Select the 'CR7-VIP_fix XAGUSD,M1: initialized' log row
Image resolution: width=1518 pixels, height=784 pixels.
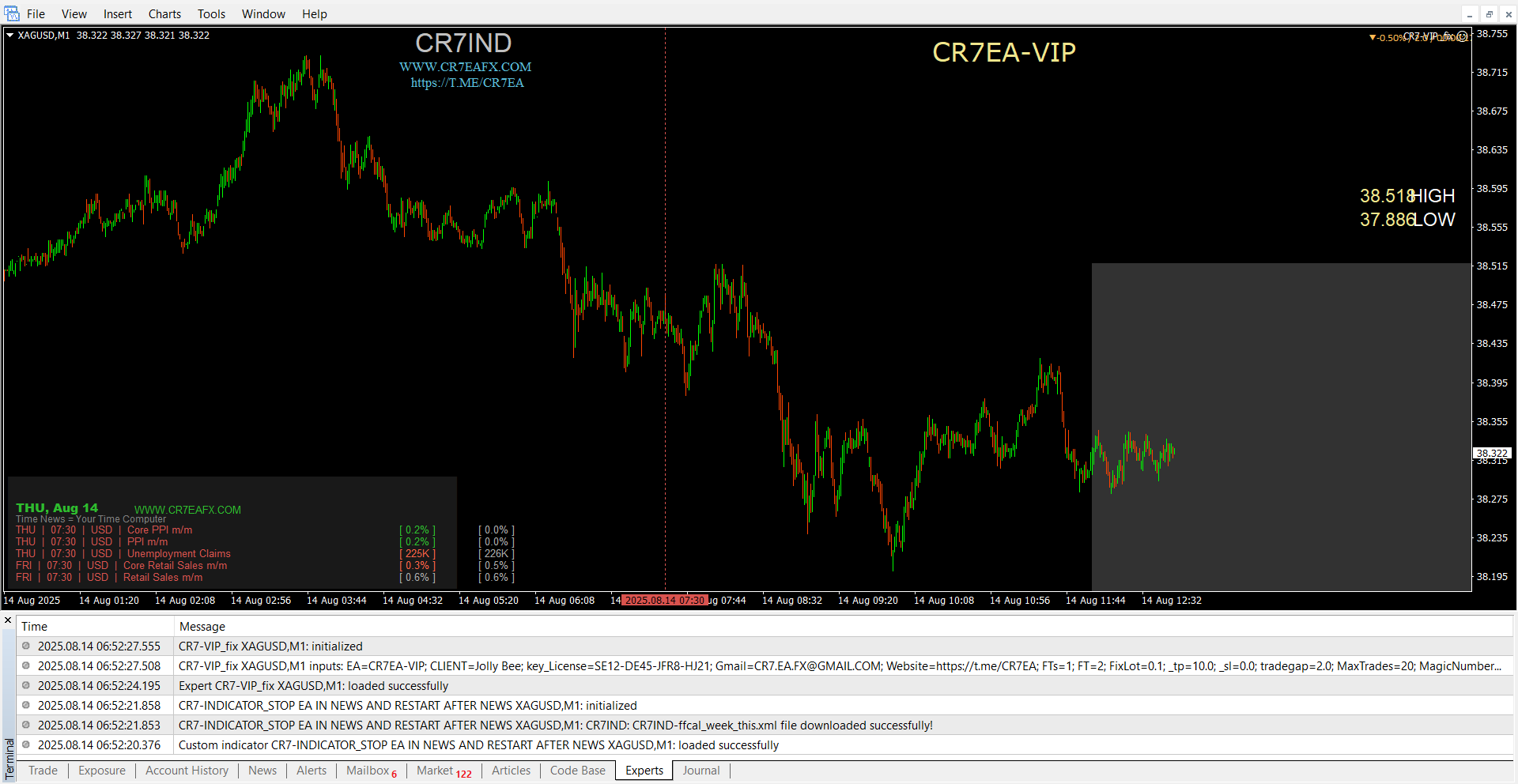(x=765, y=646)
